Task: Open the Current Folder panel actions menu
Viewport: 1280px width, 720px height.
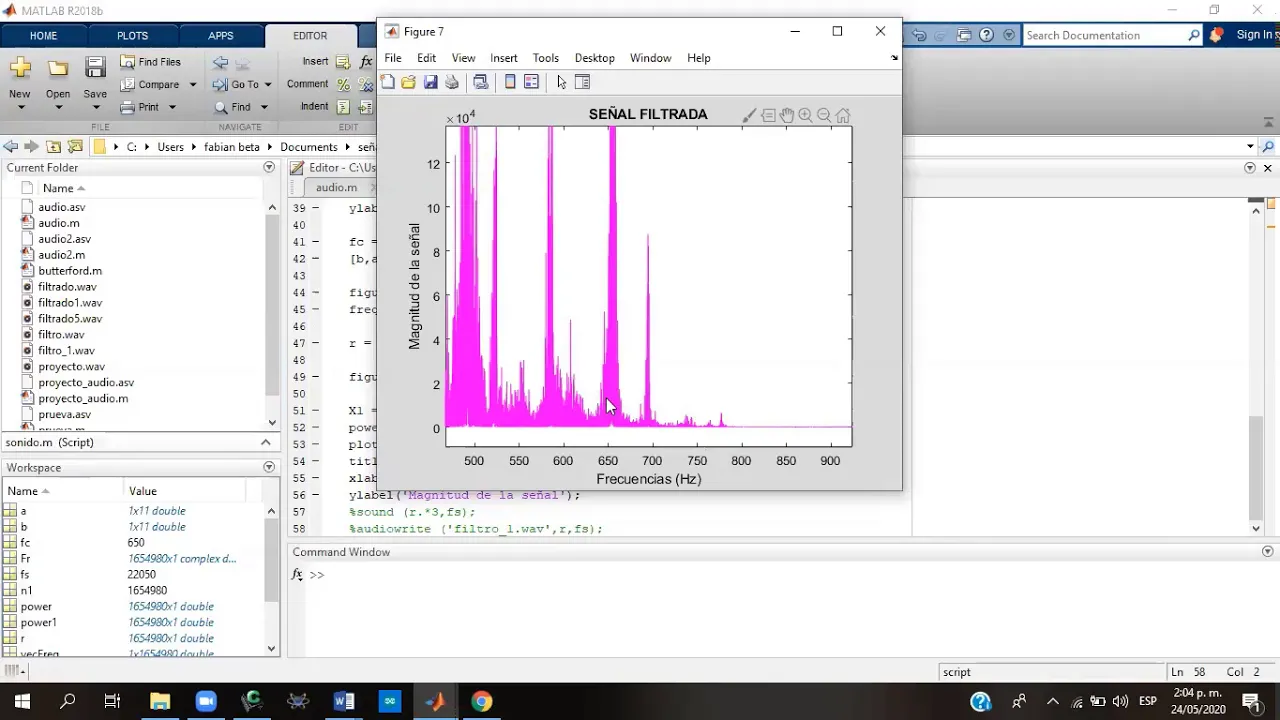Action: [269, 168]
